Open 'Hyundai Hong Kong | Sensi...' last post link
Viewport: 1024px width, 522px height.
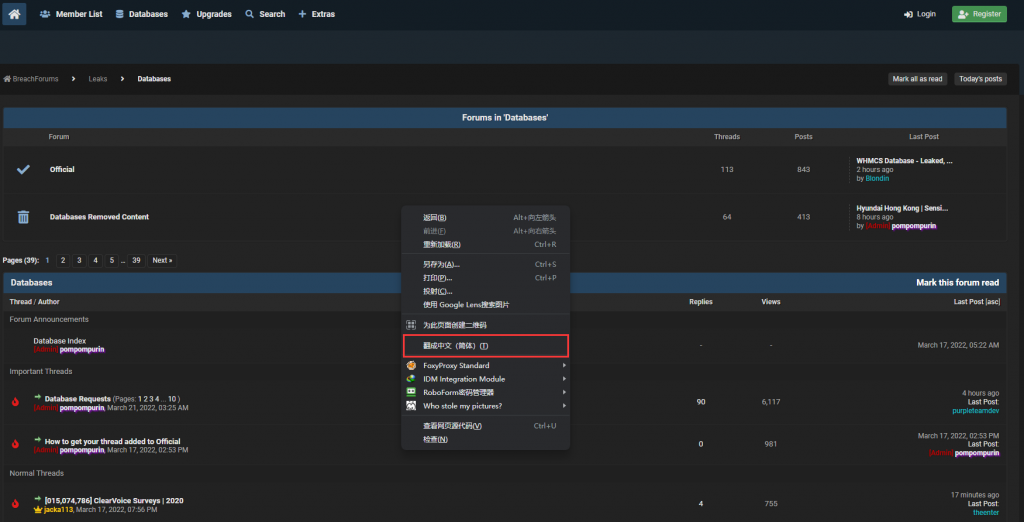coord(903,208)
